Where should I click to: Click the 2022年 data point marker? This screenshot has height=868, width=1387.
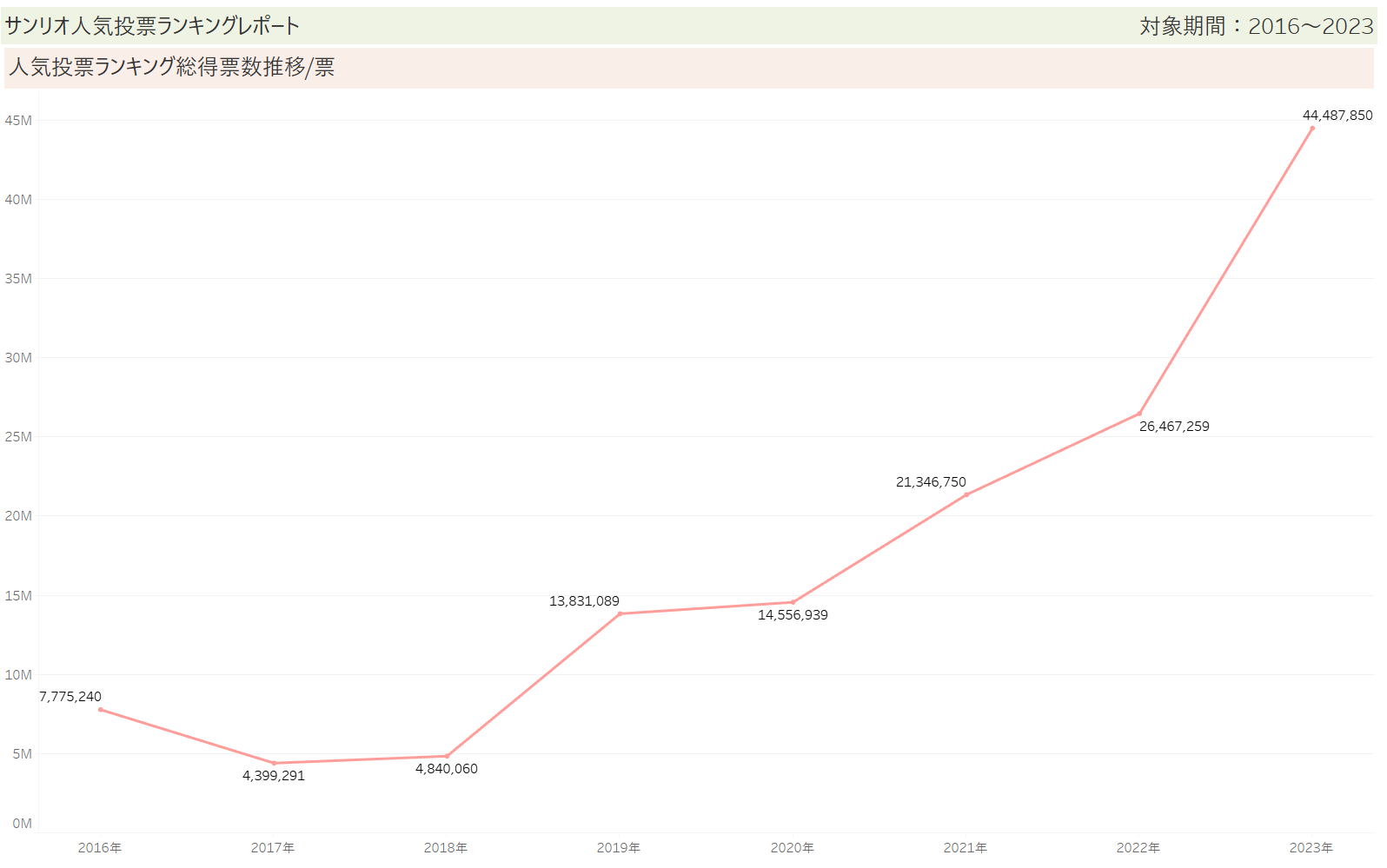click(x=1139, y=414)
